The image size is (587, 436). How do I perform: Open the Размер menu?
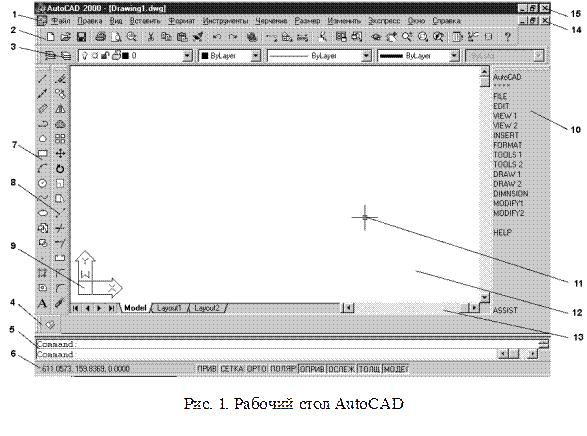[307, 21]
